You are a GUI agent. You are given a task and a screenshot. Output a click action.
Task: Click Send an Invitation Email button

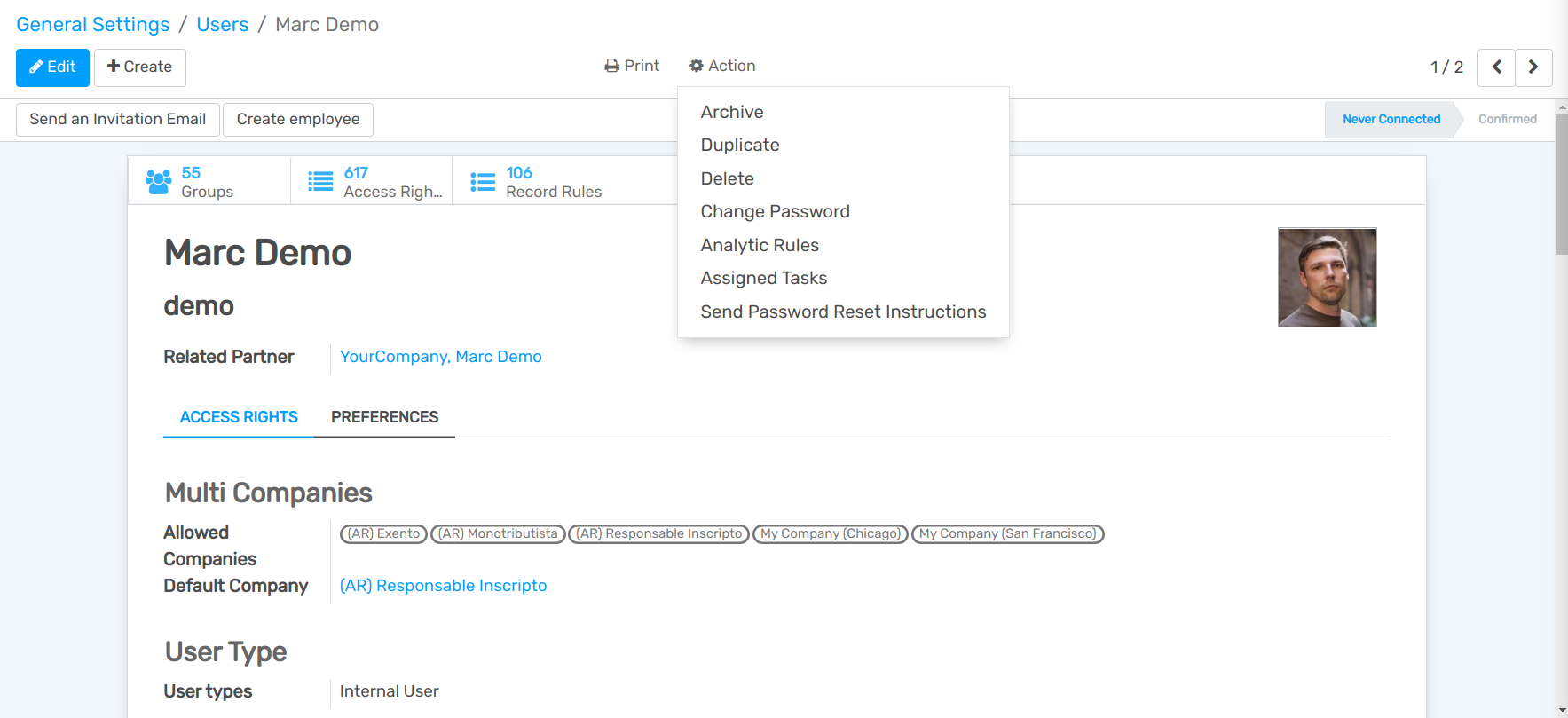coord(118,119)
